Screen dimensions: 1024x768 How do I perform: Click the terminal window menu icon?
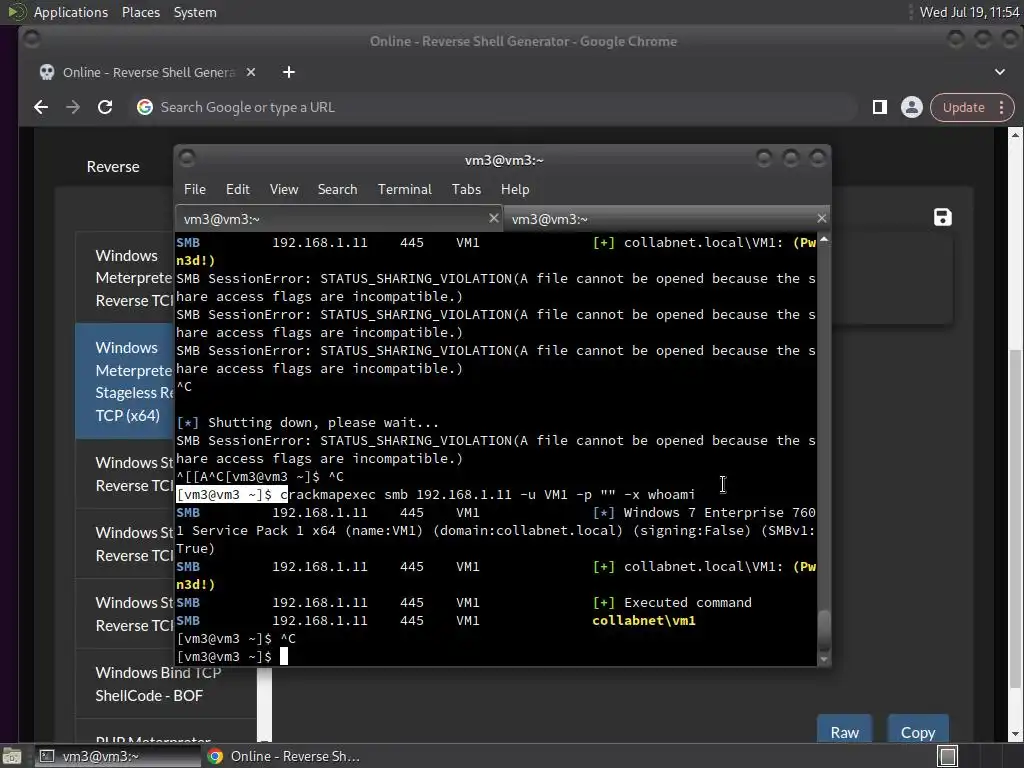187,158
